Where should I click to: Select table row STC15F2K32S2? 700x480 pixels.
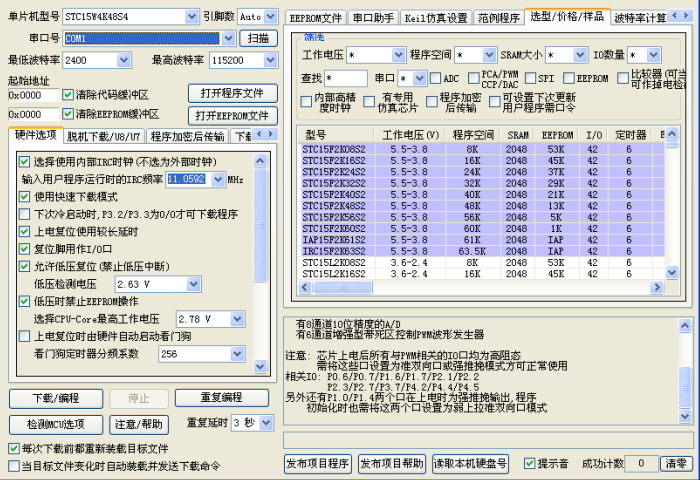(x=481, y=183)
